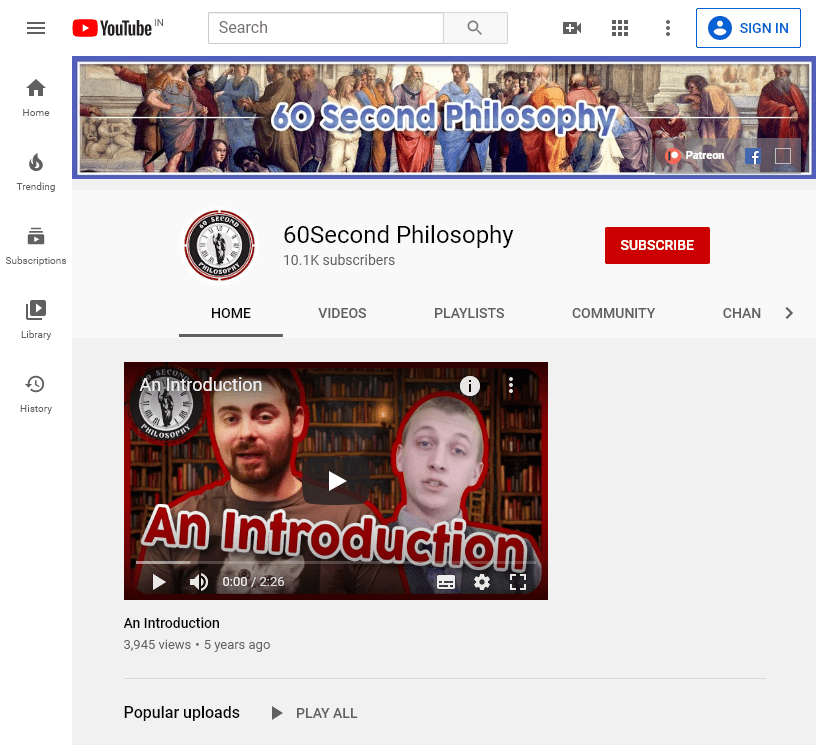816x745 pixels.
Task: Open the An Introduction video title link
Action: click(x=172, y=623)
